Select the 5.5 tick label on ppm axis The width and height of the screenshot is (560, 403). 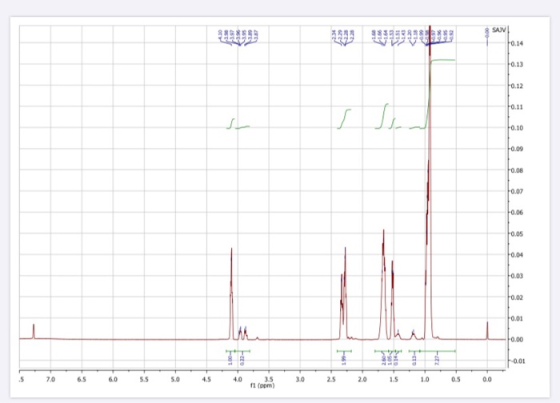point(144,379)
